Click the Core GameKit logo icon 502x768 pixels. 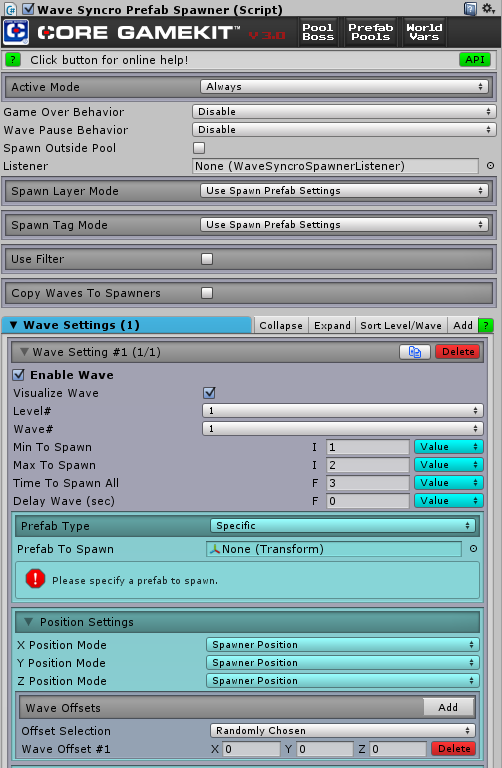(x=16, y=32)
